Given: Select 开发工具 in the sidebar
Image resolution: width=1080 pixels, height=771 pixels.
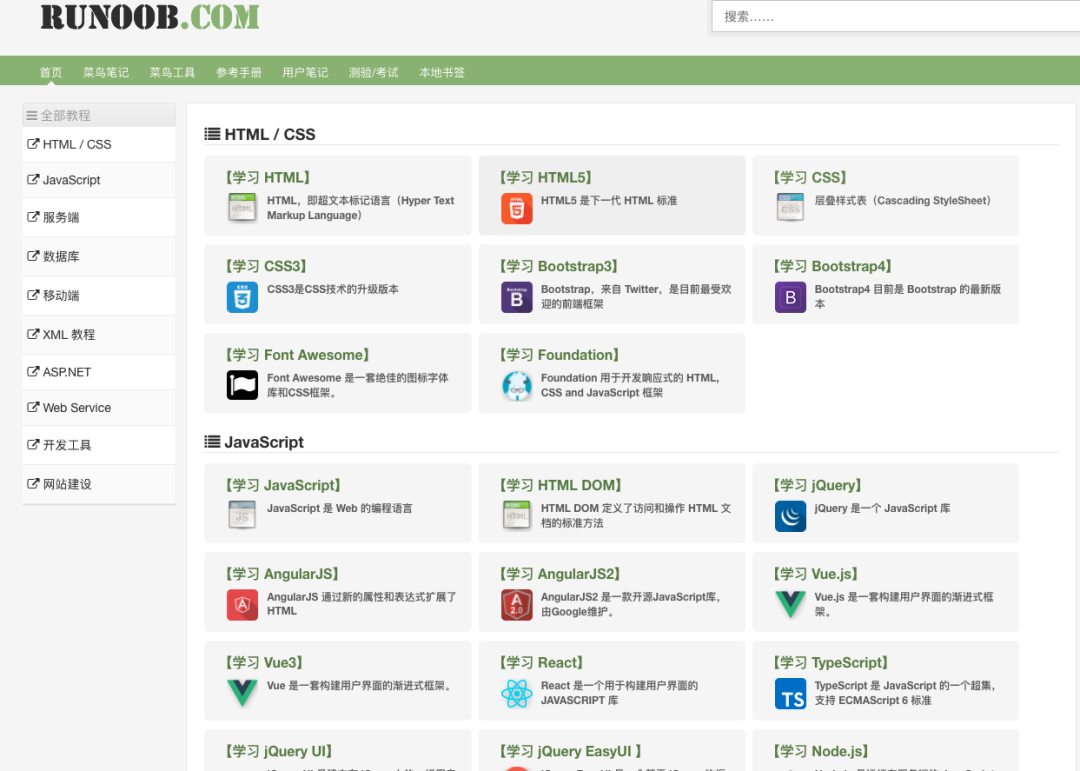Looking at the screenshot, I should point(98,445).
